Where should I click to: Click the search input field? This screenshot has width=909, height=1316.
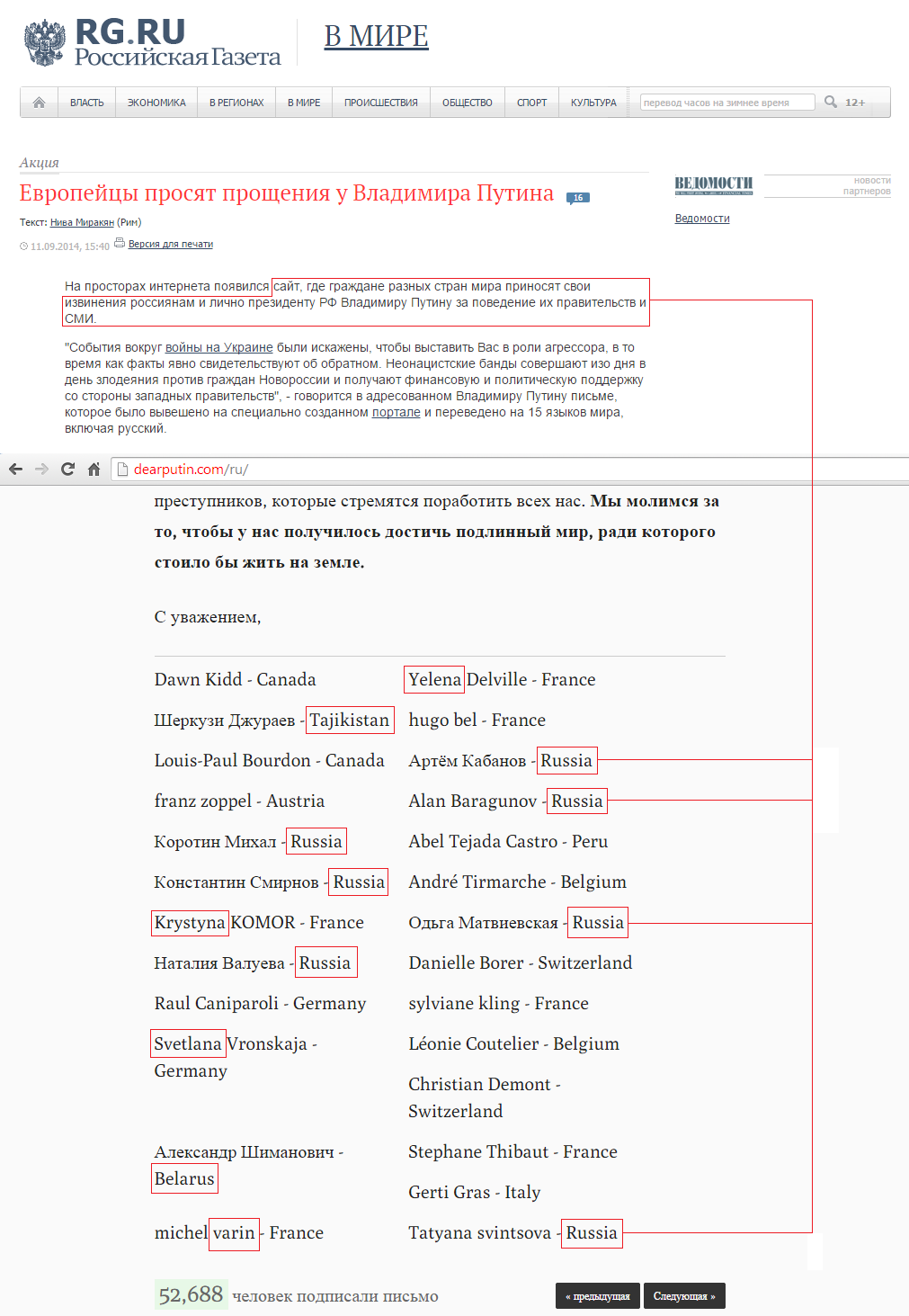coord(726,103)
